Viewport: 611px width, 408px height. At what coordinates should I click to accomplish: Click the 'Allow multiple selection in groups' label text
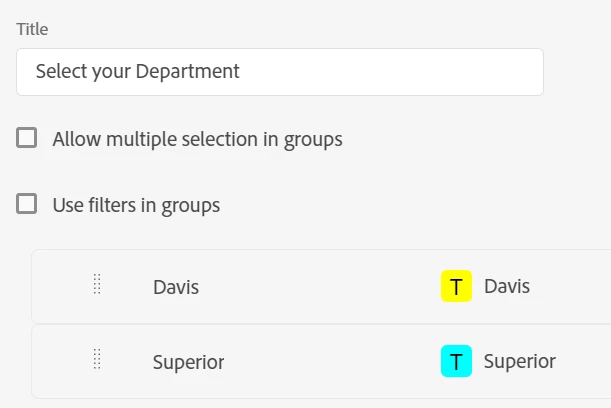point(197,139)
